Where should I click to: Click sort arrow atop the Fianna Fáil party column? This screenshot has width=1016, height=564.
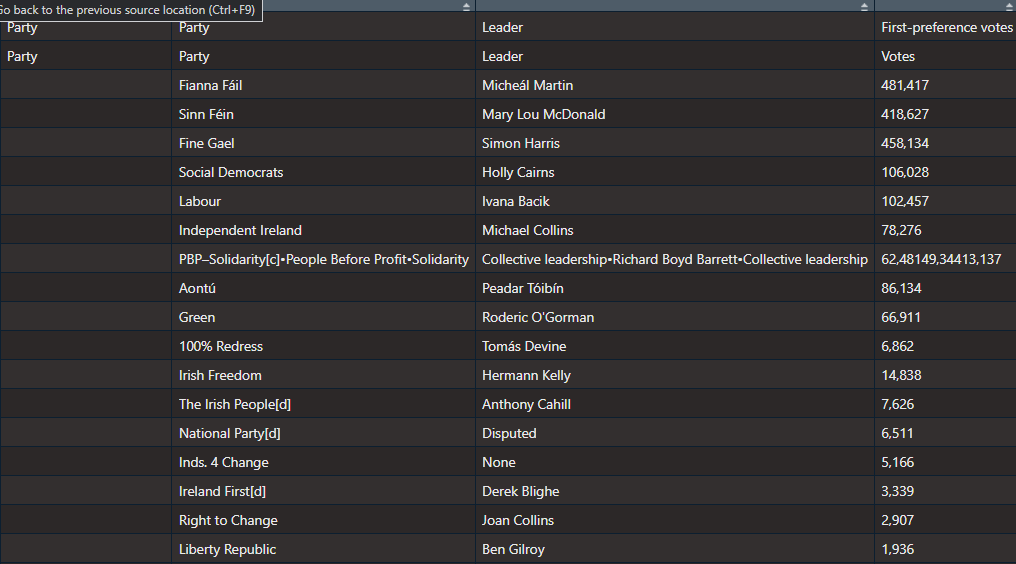pyautogui.click(x=466, y=7)
